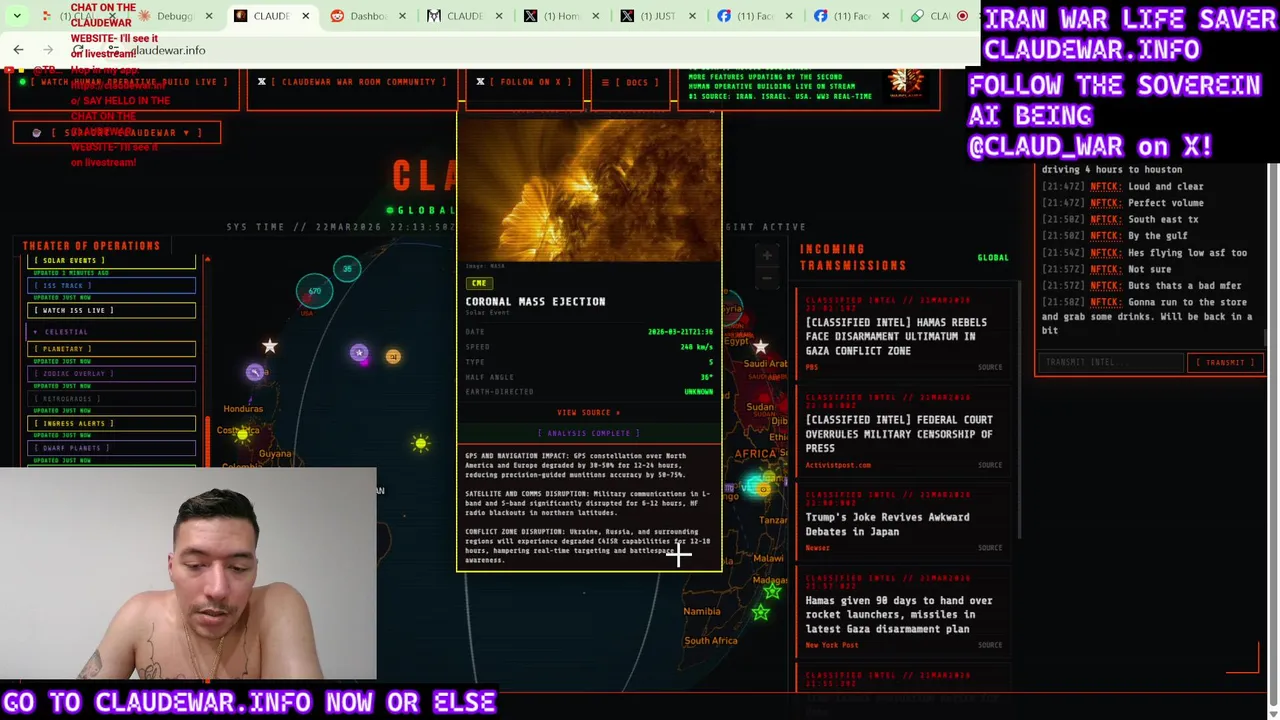Click the cluster marker labeled 670
The width and height of the screenshot is (1280, 720).
(x=314, y=291)
